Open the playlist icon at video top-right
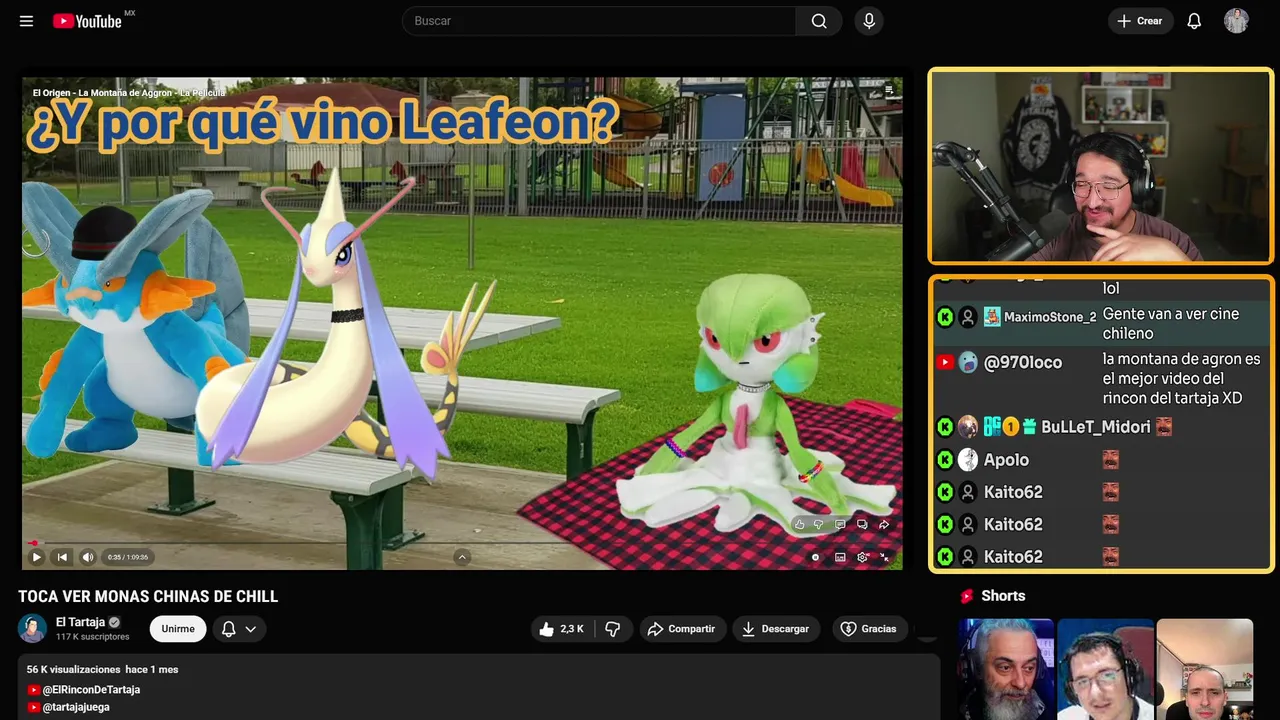Screen dimensions: 1280x720 click(889, 91)
